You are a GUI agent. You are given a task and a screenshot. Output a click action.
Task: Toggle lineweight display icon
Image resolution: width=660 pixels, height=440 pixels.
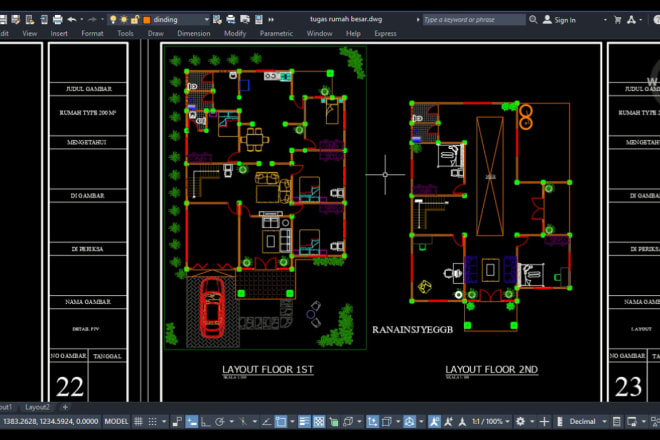(304, 421)
